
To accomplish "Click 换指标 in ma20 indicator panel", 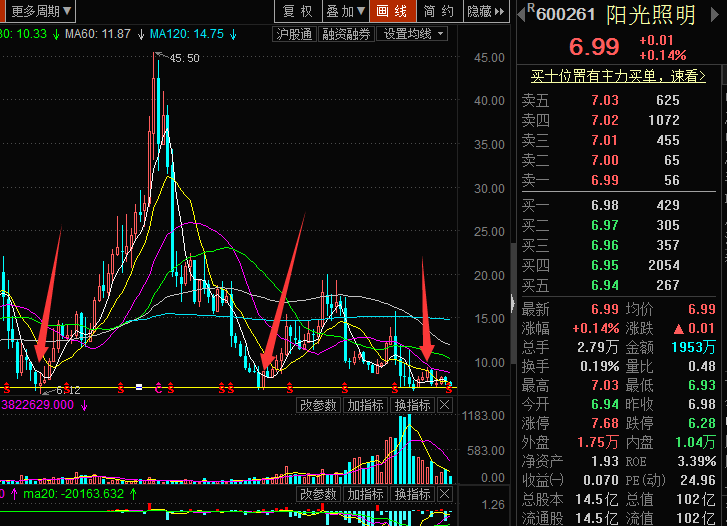I will click(x=413, y=494).
